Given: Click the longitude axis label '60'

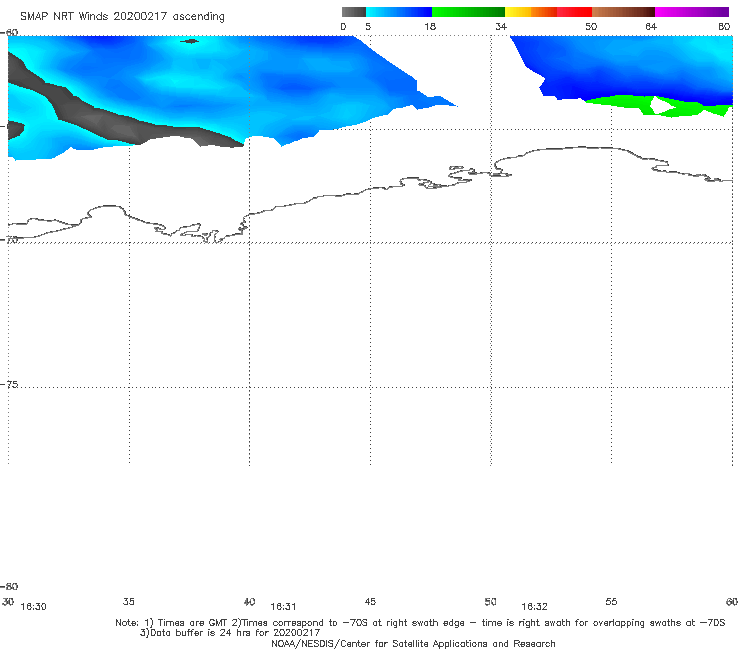Looking at the screenshot, I should coord(732,602).
